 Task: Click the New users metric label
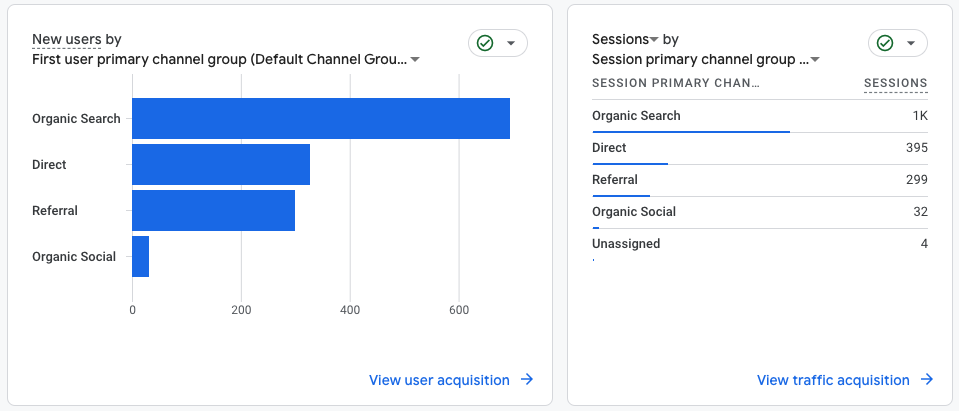point(66,40)
